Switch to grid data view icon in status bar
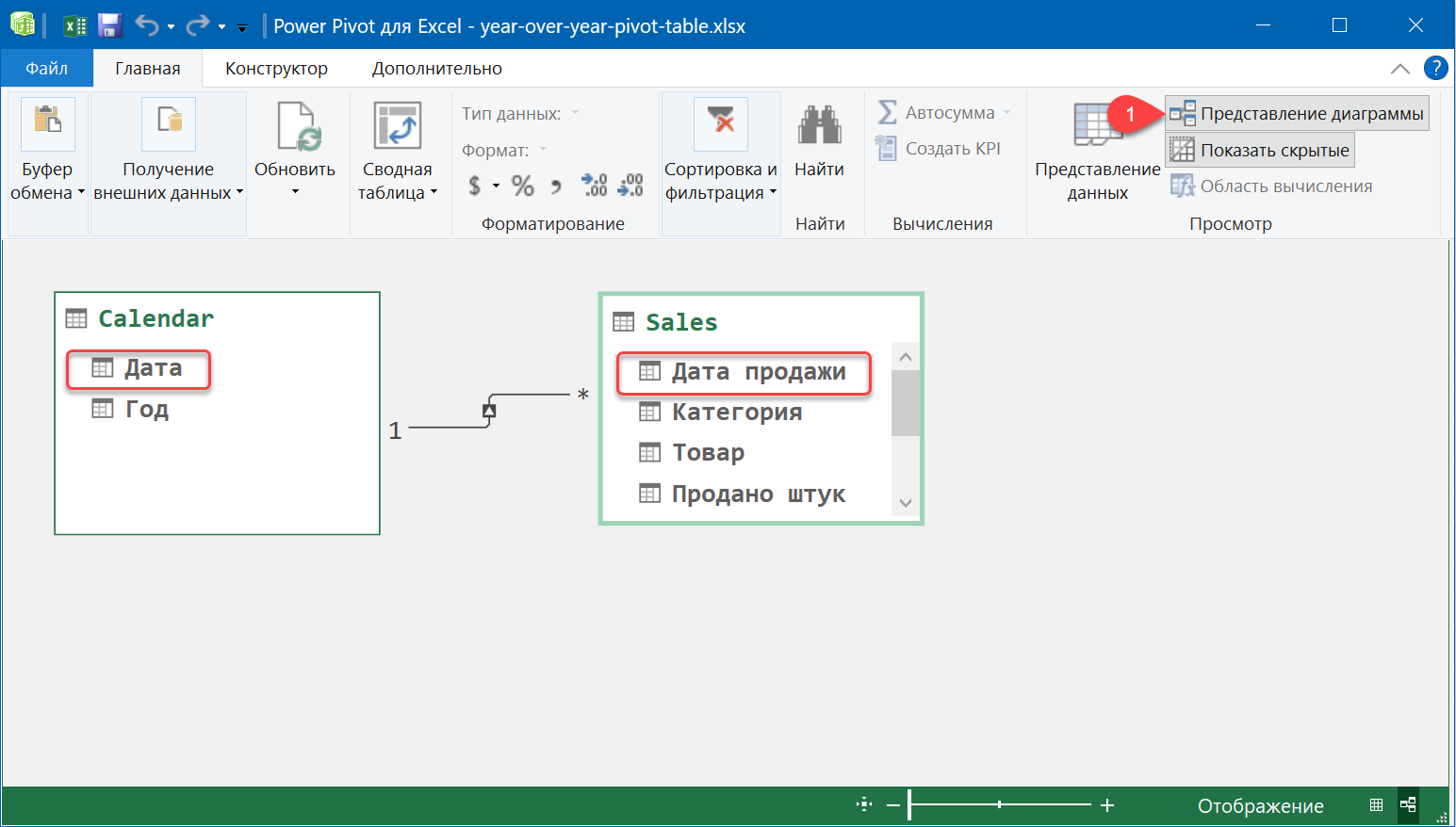Image resolution: width=1456 pixels, height=827 pixels. click(x=1376, y=804)
